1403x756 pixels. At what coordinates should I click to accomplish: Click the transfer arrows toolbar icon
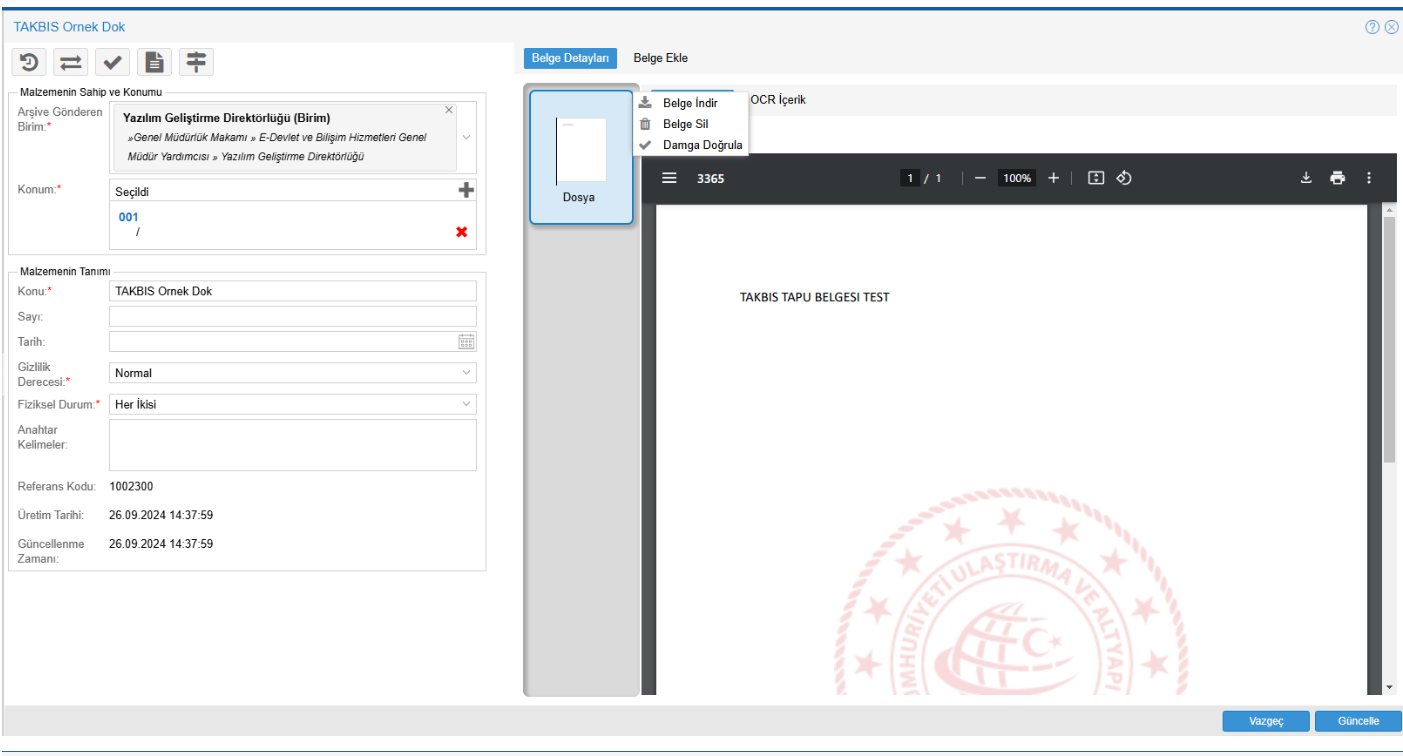click(x=71, y=63)
